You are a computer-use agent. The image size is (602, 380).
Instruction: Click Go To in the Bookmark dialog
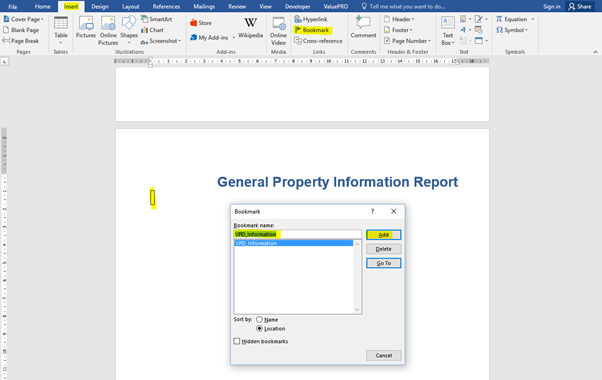384,263
